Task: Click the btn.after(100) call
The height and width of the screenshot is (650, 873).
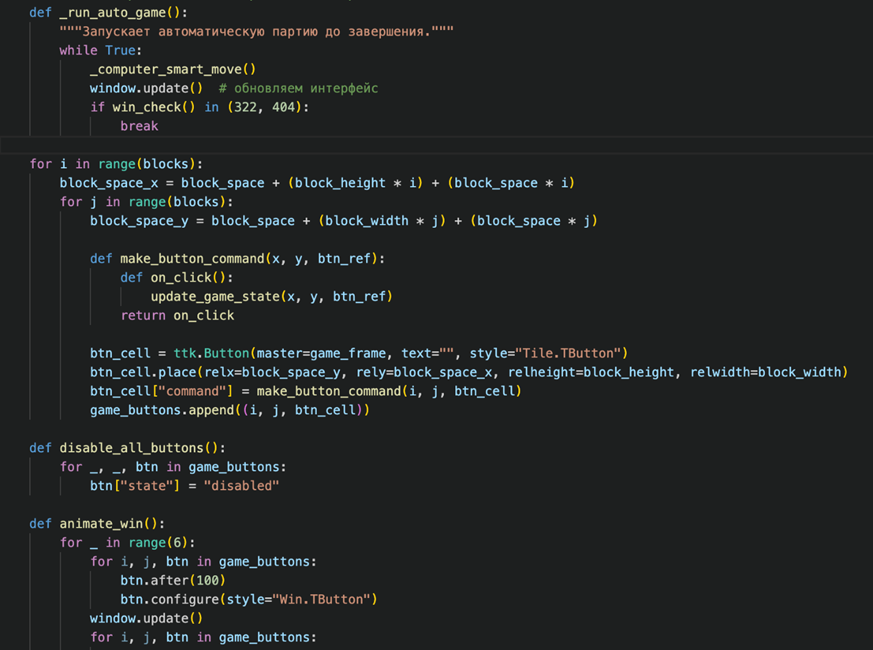Action: click(173, 580)
